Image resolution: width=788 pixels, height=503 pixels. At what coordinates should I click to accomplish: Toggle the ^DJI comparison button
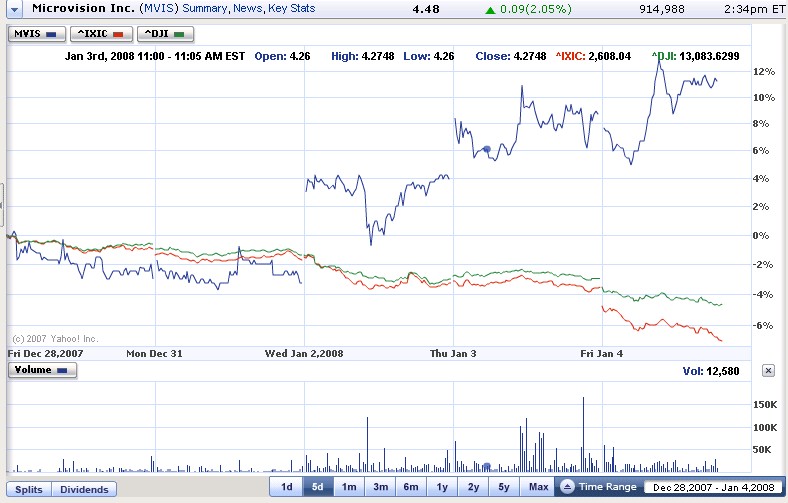(165, 34)
